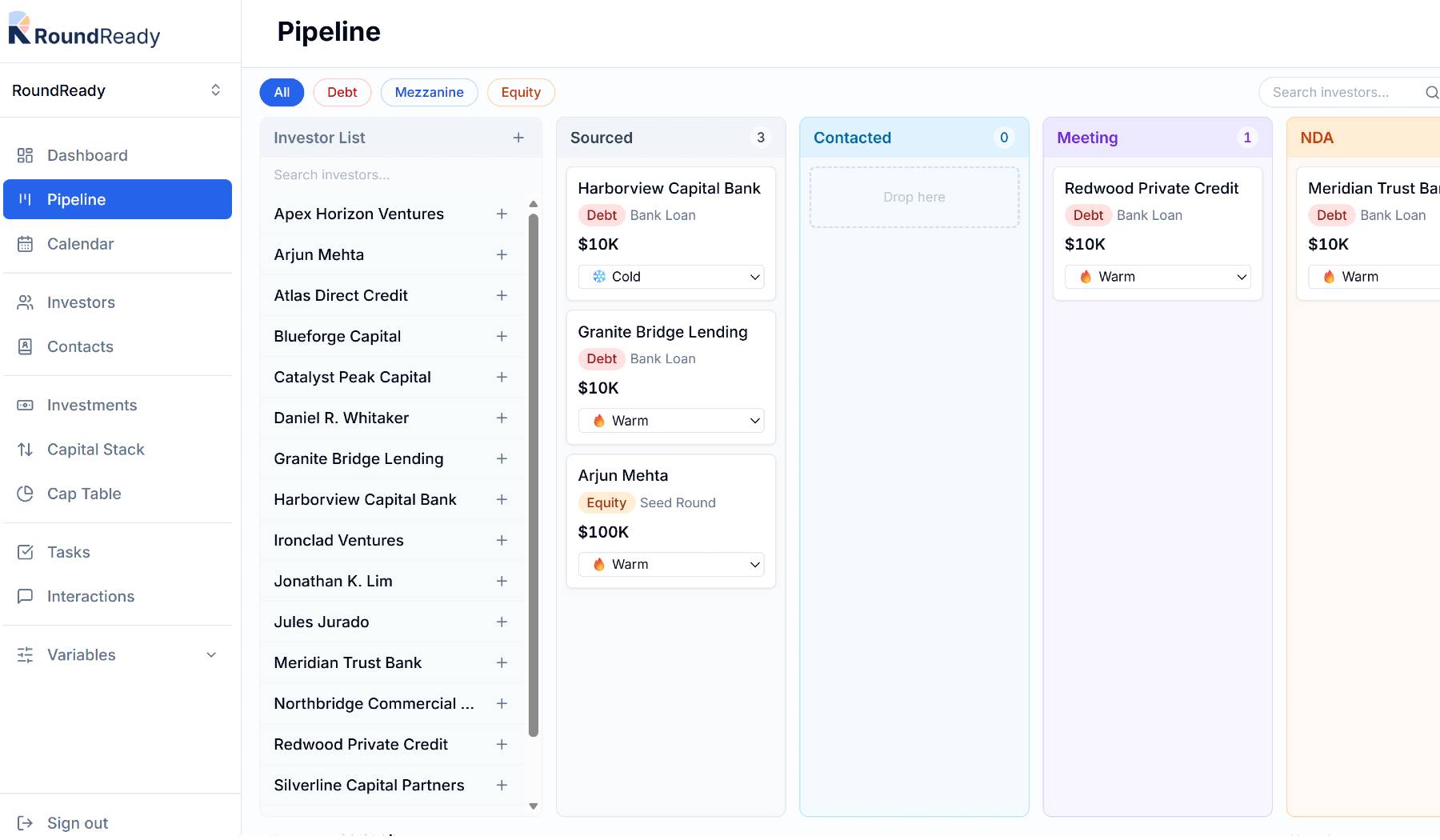Click the Meeting column header
Screen dimensions: 1440x840
pos(1158,138)
